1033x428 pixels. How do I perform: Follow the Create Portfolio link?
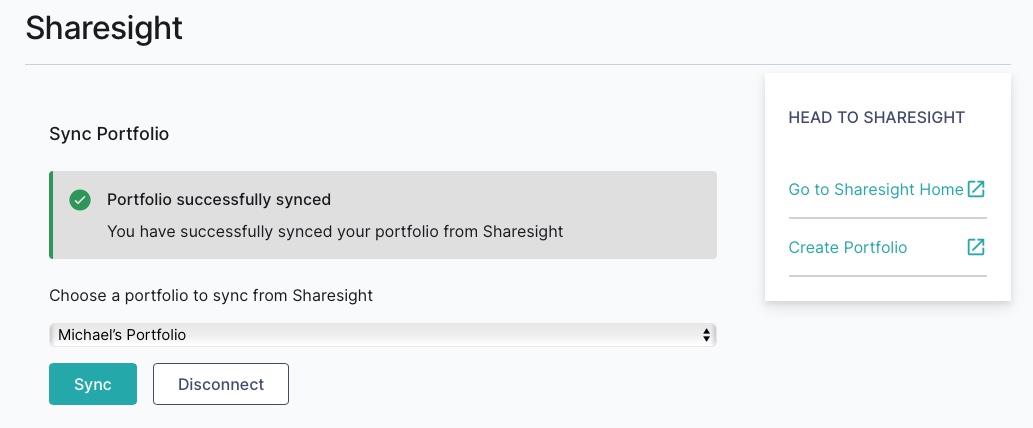pyautogui.click(x=847, y=247)
